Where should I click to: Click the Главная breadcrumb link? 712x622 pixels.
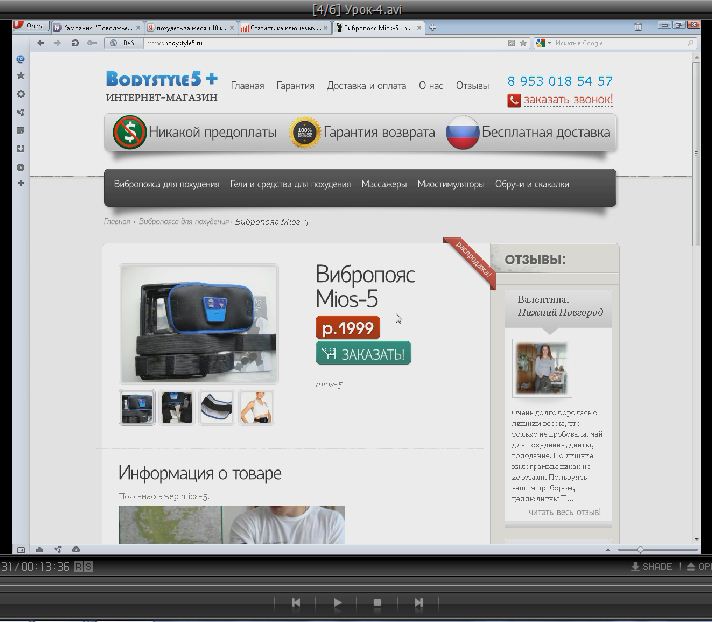tap(117, 222)
